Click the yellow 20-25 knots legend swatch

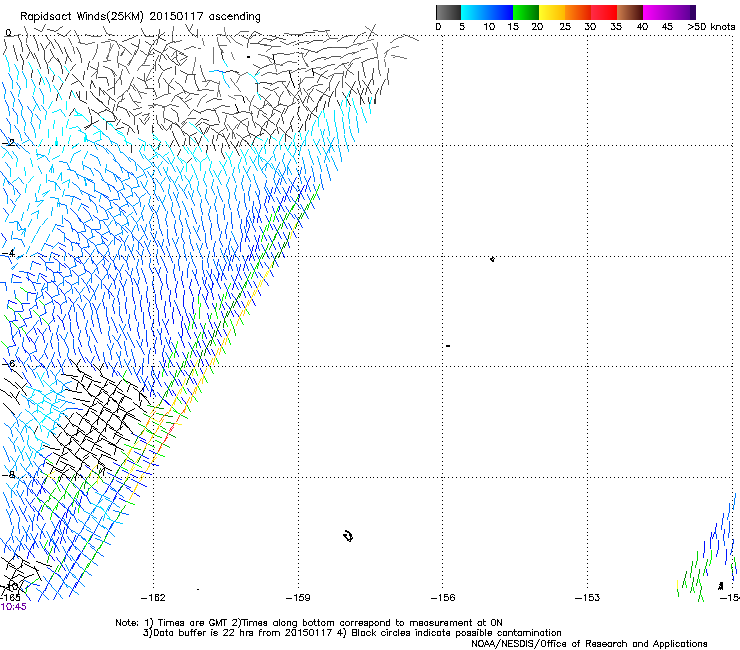click(552, 12)
